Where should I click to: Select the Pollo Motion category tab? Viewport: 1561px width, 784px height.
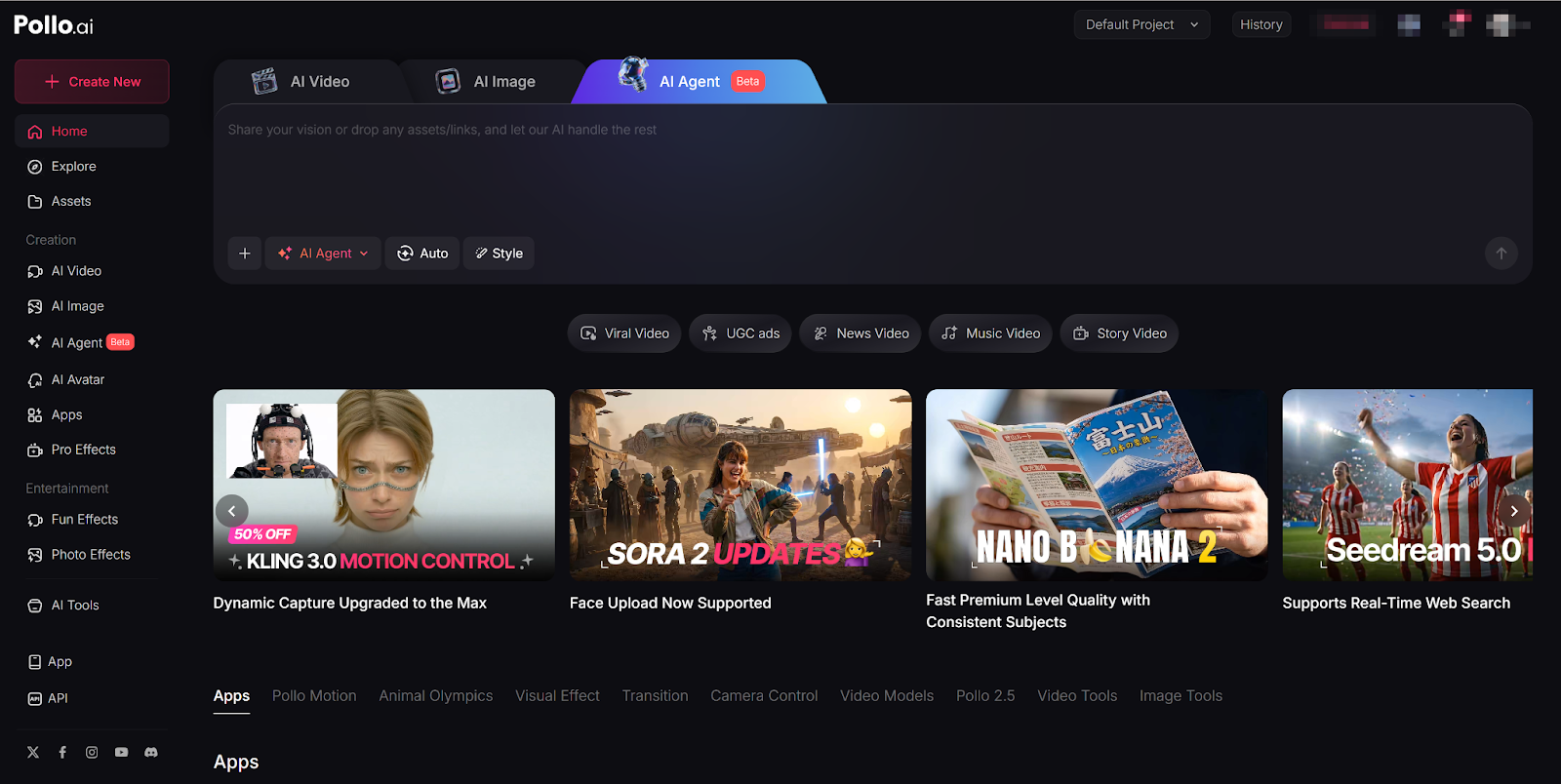click(x=314, y=696)
